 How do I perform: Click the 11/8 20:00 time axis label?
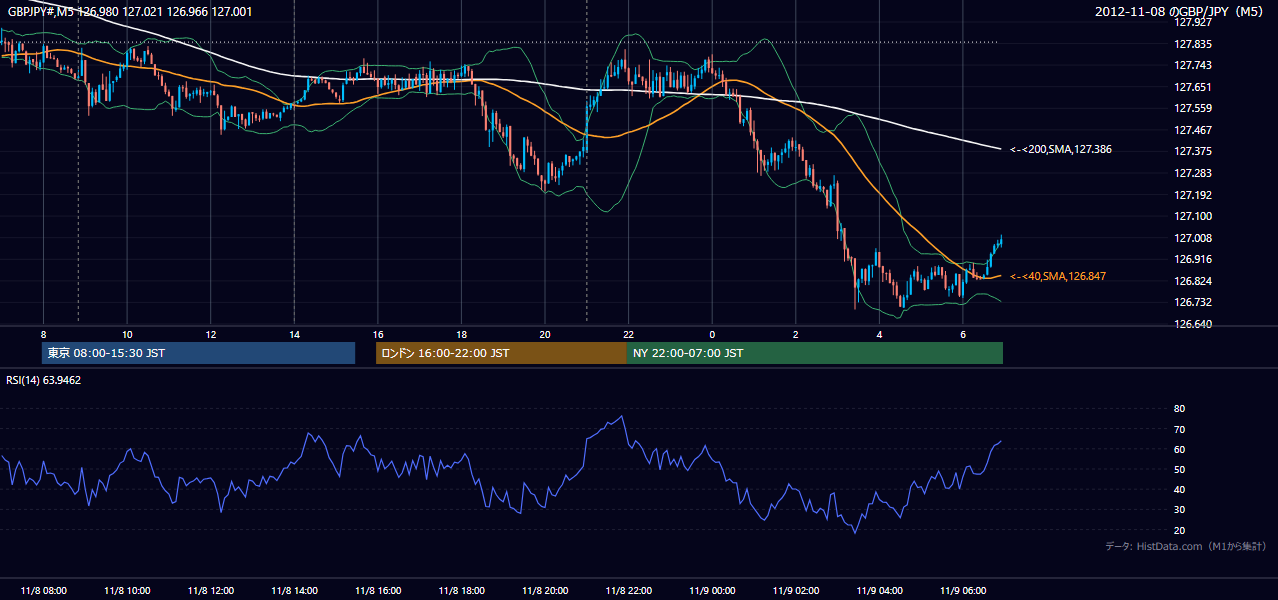[544, 590]
